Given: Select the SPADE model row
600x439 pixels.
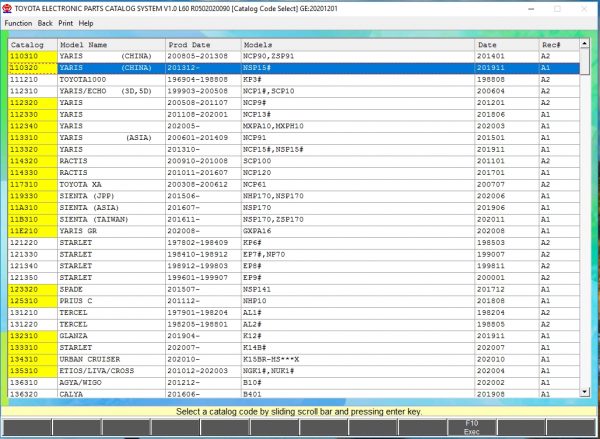Looking at the screenshot, I should 293,289.
